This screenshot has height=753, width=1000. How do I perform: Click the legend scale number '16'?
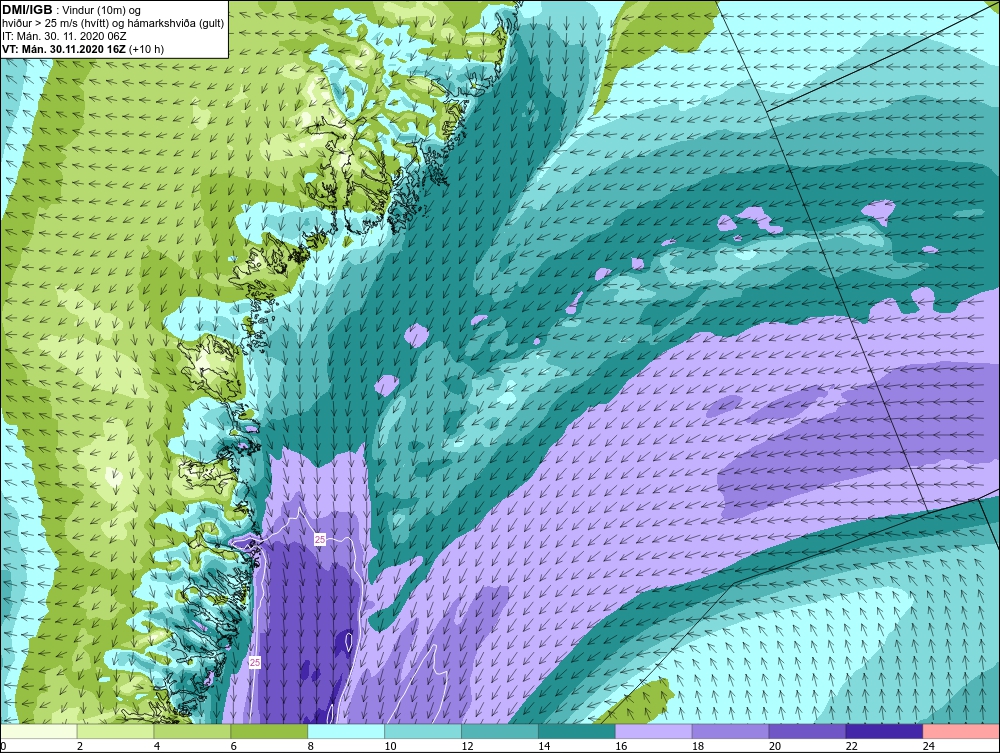(621, 746)
